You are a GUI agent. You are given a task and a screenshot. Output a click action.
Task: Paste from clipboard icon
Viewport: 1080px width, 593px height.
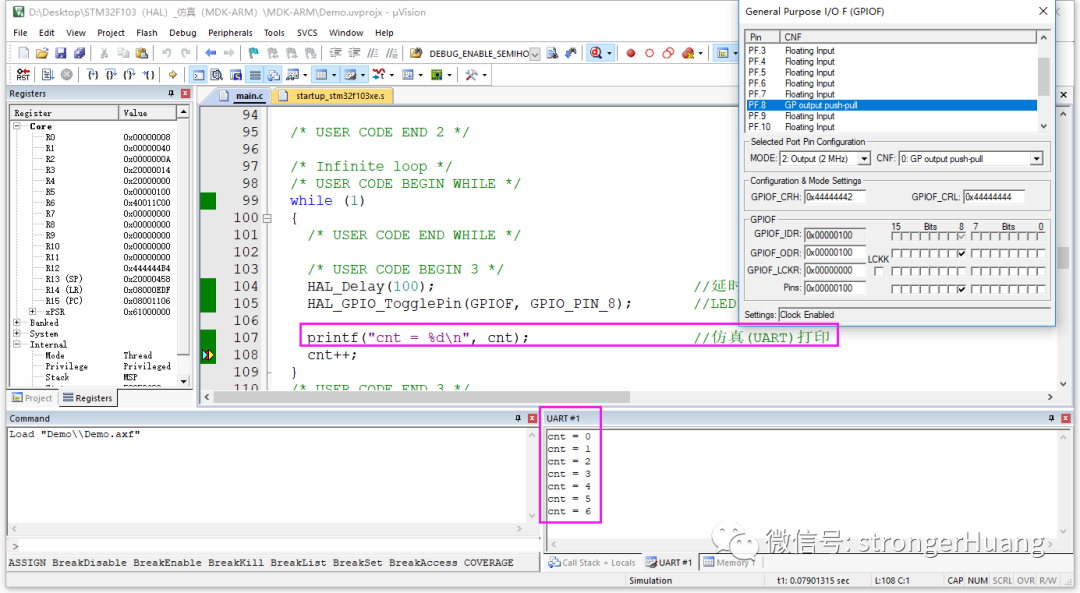(x=141, y=53)
